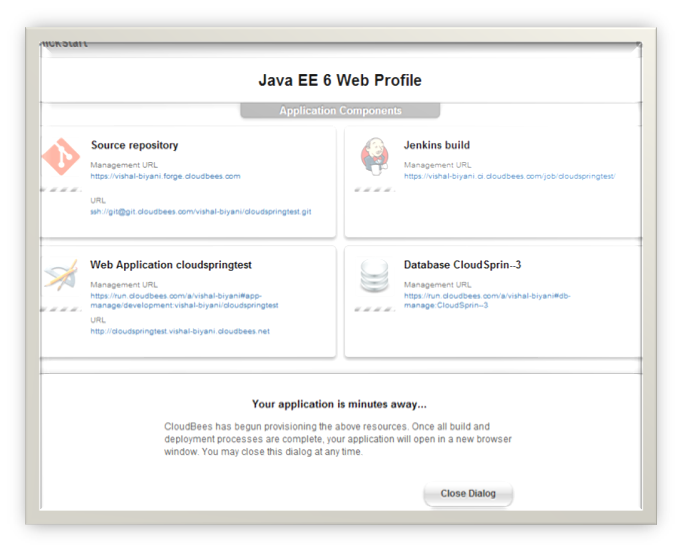
Task: Visit the cloudspringtest.vishal-biyani.cloudbees.net URL
Action: click(180, 331)
